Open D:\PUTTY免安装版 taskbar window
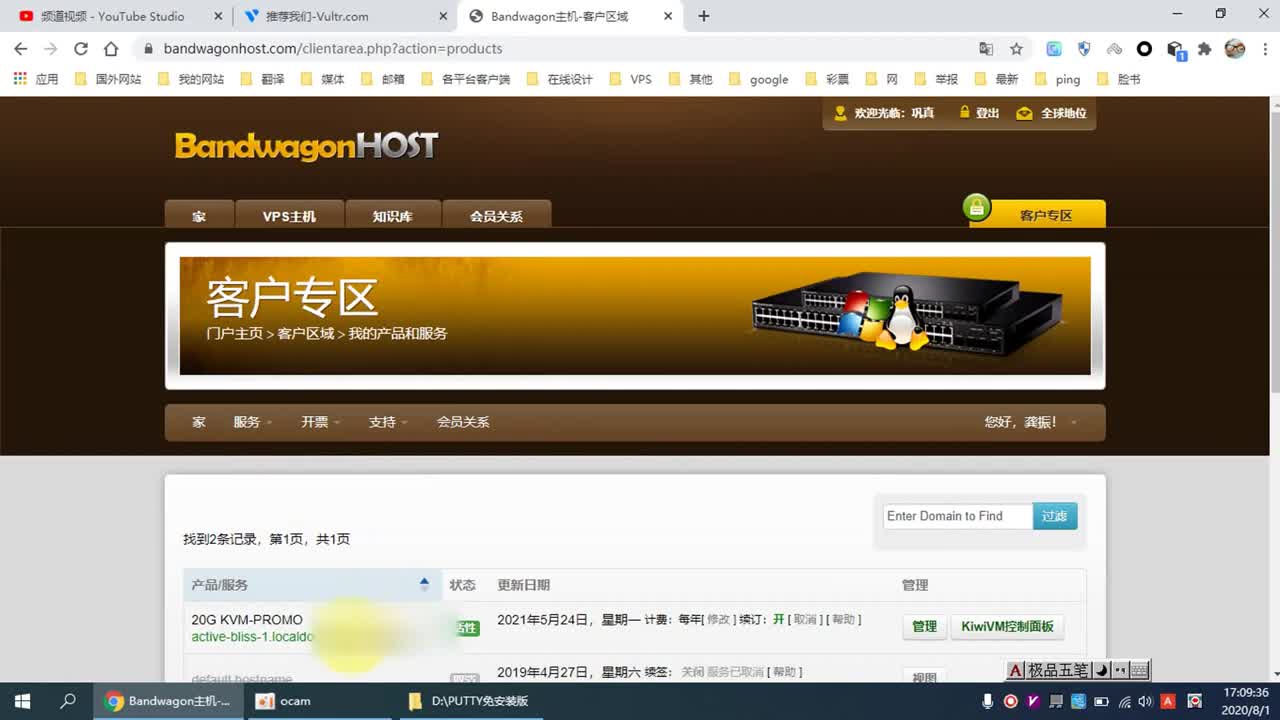1280x720 pixels. tap(470, 701)
